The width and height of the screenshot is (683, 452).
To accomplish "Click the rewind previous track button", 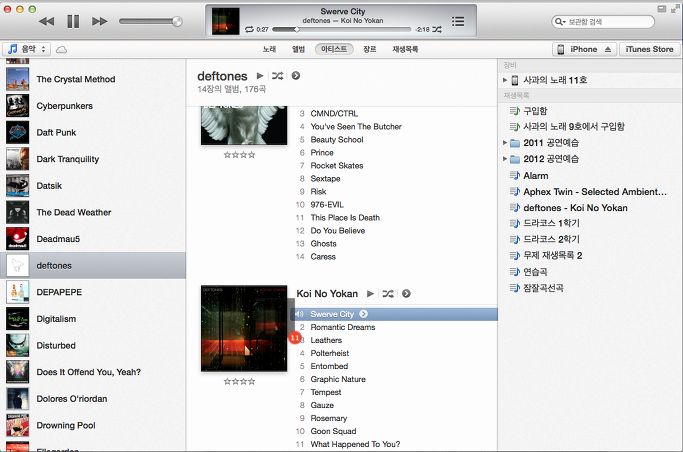I will pyautogui.click(x=47, y=21).
